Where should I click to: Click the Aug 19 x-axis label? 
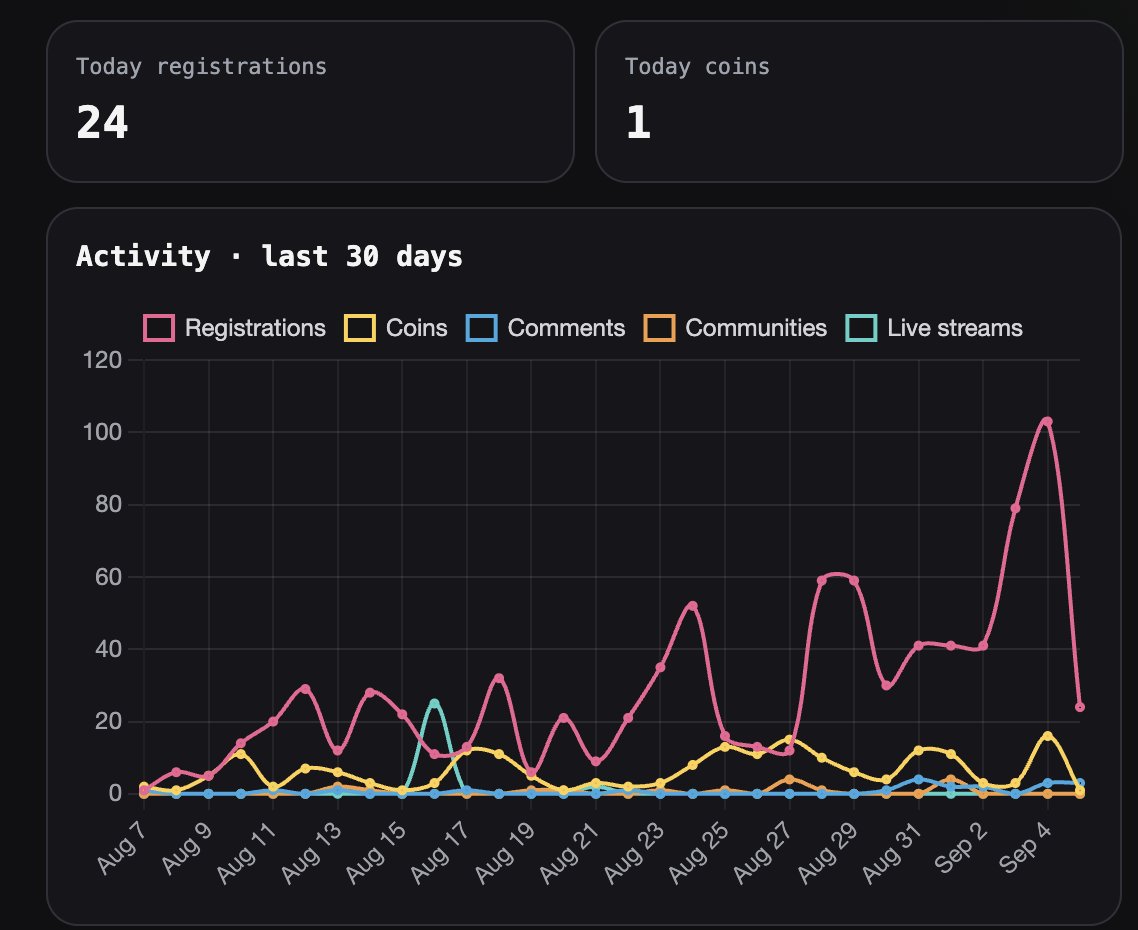(x=504, y=852)
